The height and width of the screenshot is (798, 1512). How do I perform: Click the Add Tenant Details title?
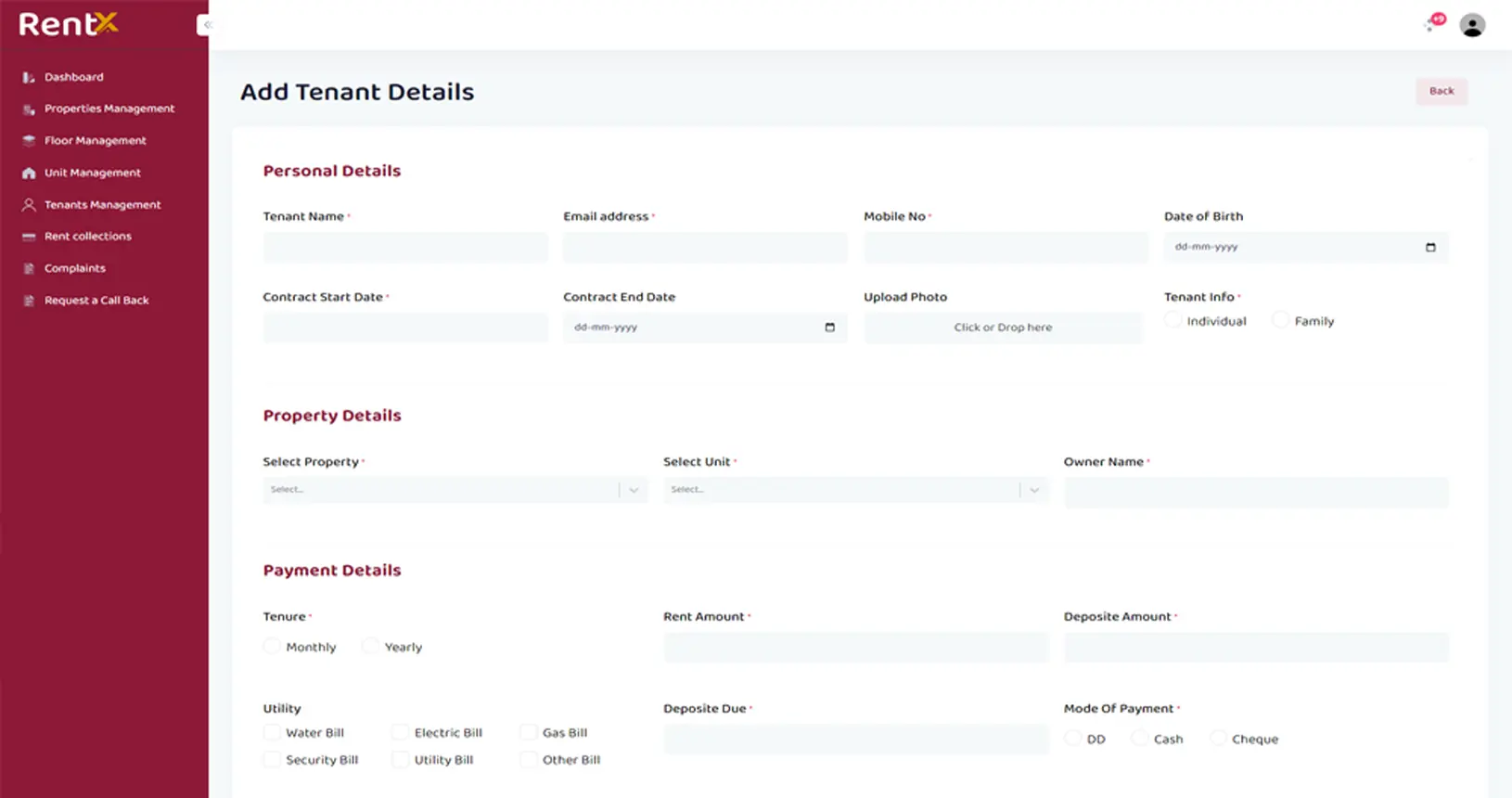coord(357,92)
